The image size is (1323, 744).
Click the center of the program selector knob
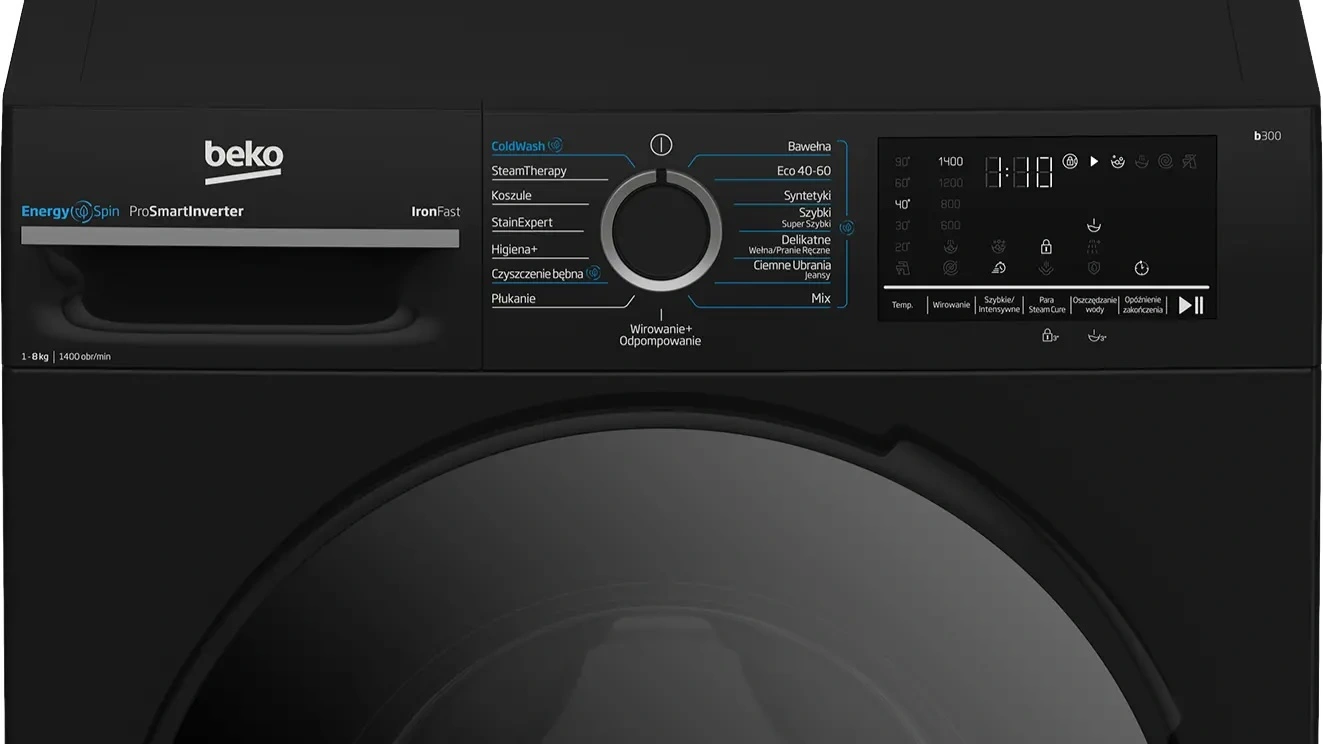point(661,231)
